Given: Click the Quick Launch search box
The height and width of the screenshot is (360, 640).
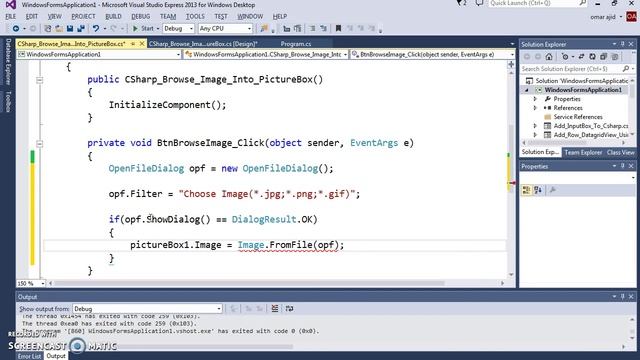Looking at the screenshot, I should [538, 3].
